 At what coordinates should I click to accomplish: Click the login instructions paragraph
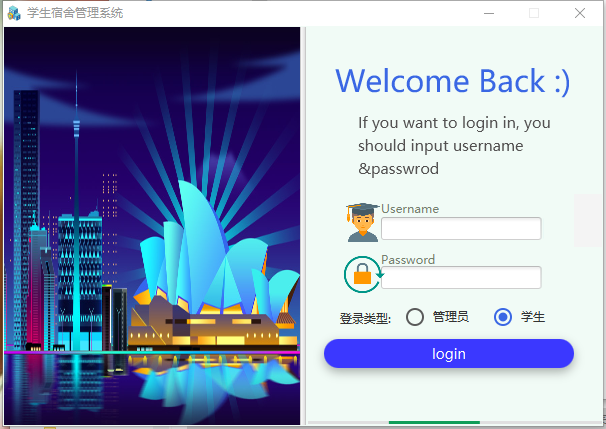pyautogui.click(x=454, y=146)
